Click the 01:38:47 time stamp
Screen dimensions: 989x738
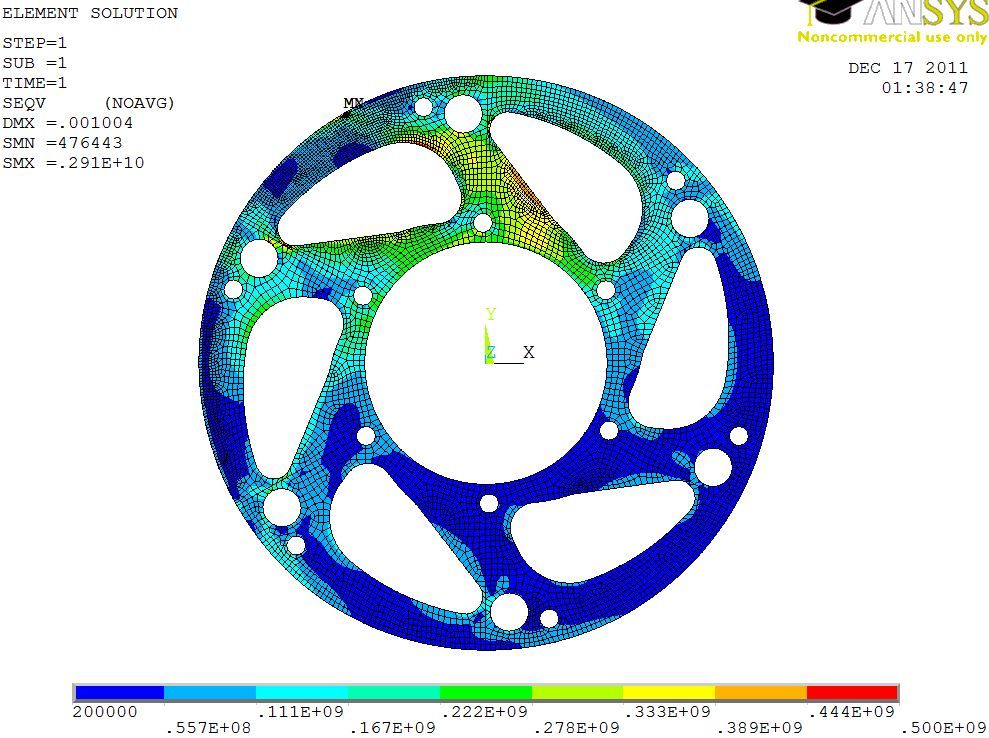click(925, 88)
